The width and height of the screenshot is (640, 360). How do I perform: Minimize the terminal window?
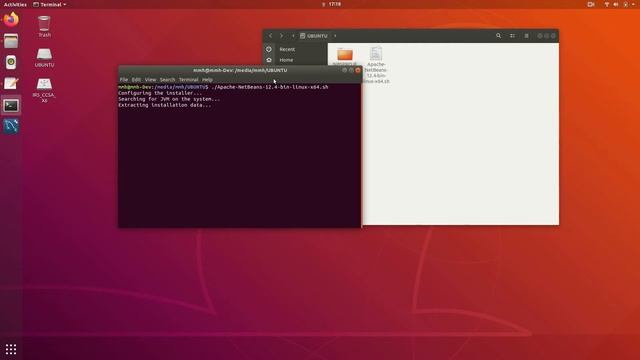coord(344,70)
